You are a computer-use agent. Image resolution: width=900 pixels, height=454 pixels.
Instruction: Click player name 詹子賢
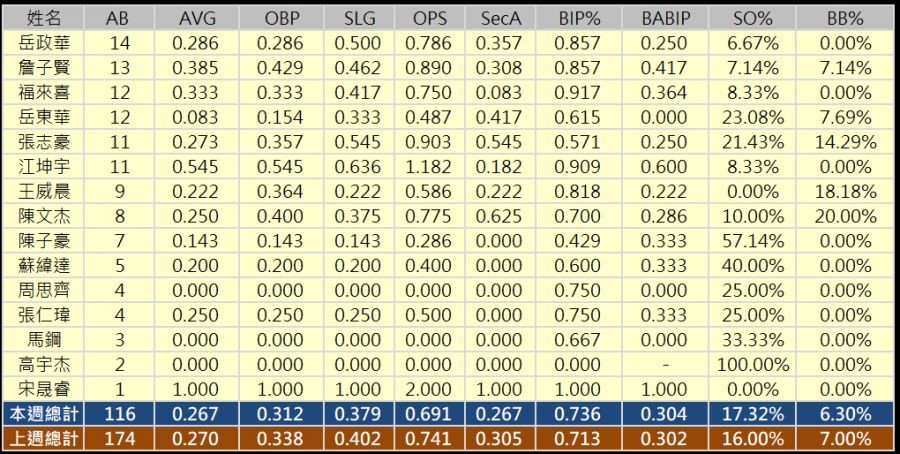click(43, 68)
